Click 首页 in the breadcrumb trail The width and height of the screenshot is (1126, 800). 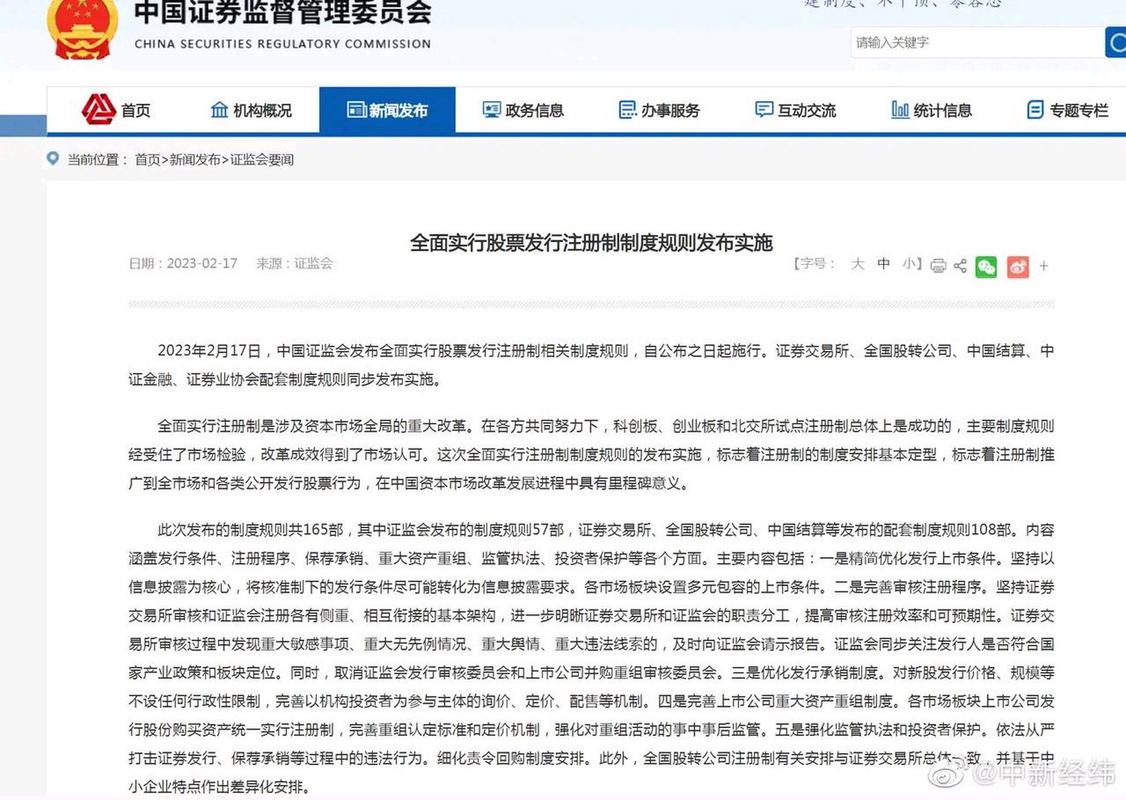pos(148,159)
